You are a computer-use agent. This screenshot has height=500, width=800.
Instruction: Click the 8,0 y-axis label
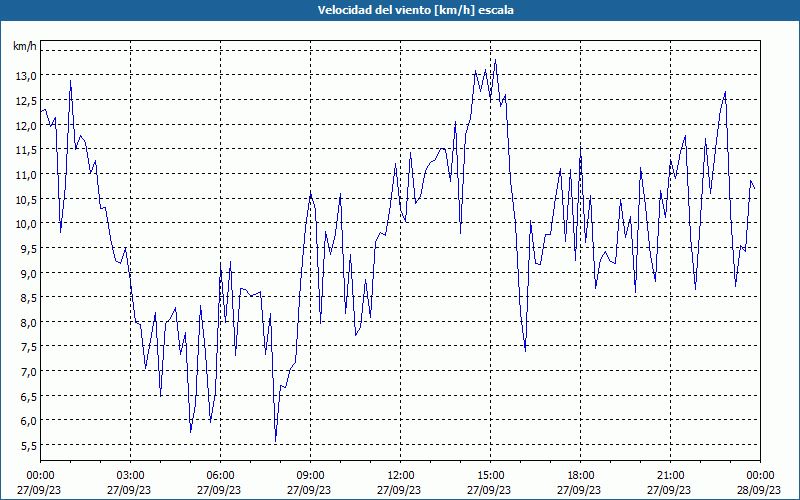[28, 322]
